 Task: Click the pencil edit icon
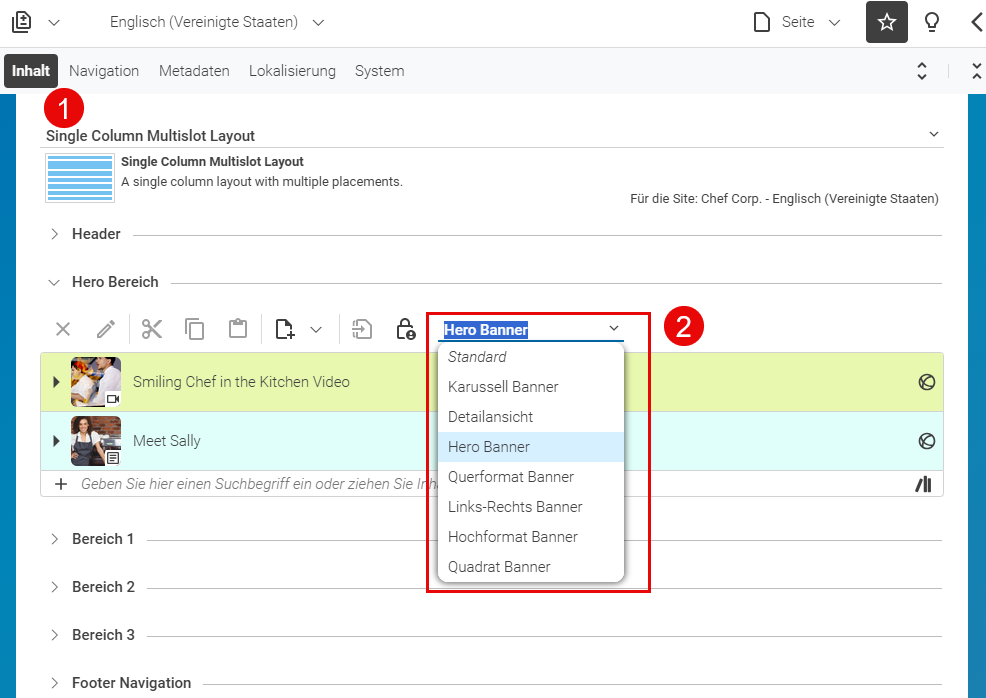click(x=106, y=329)
